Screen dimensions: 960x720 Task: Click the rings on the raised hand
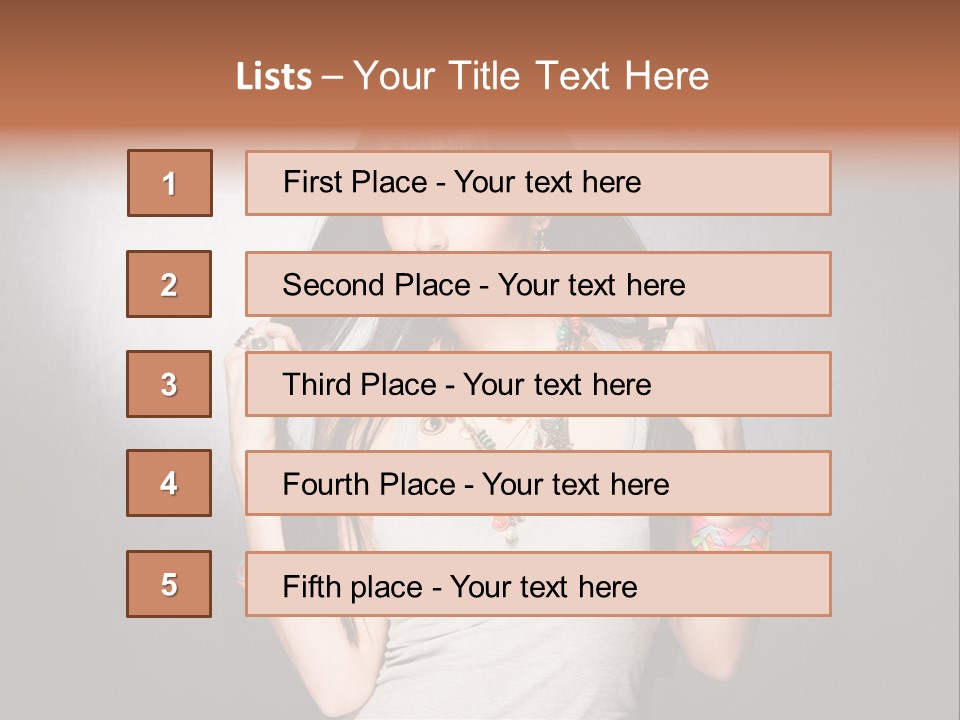pos(258,338)
